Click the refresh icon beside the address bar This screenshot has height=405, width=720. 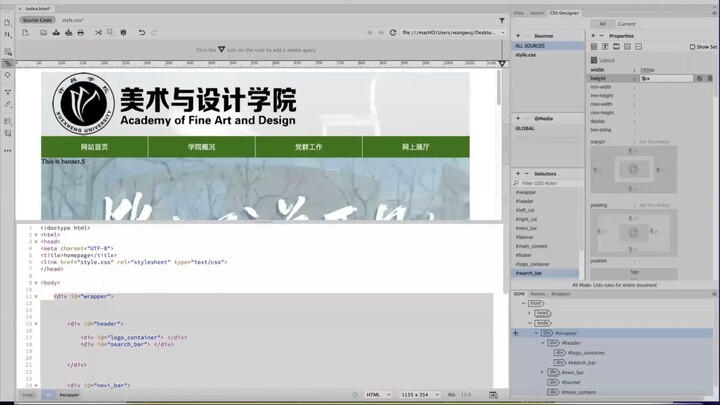point(393,32)
